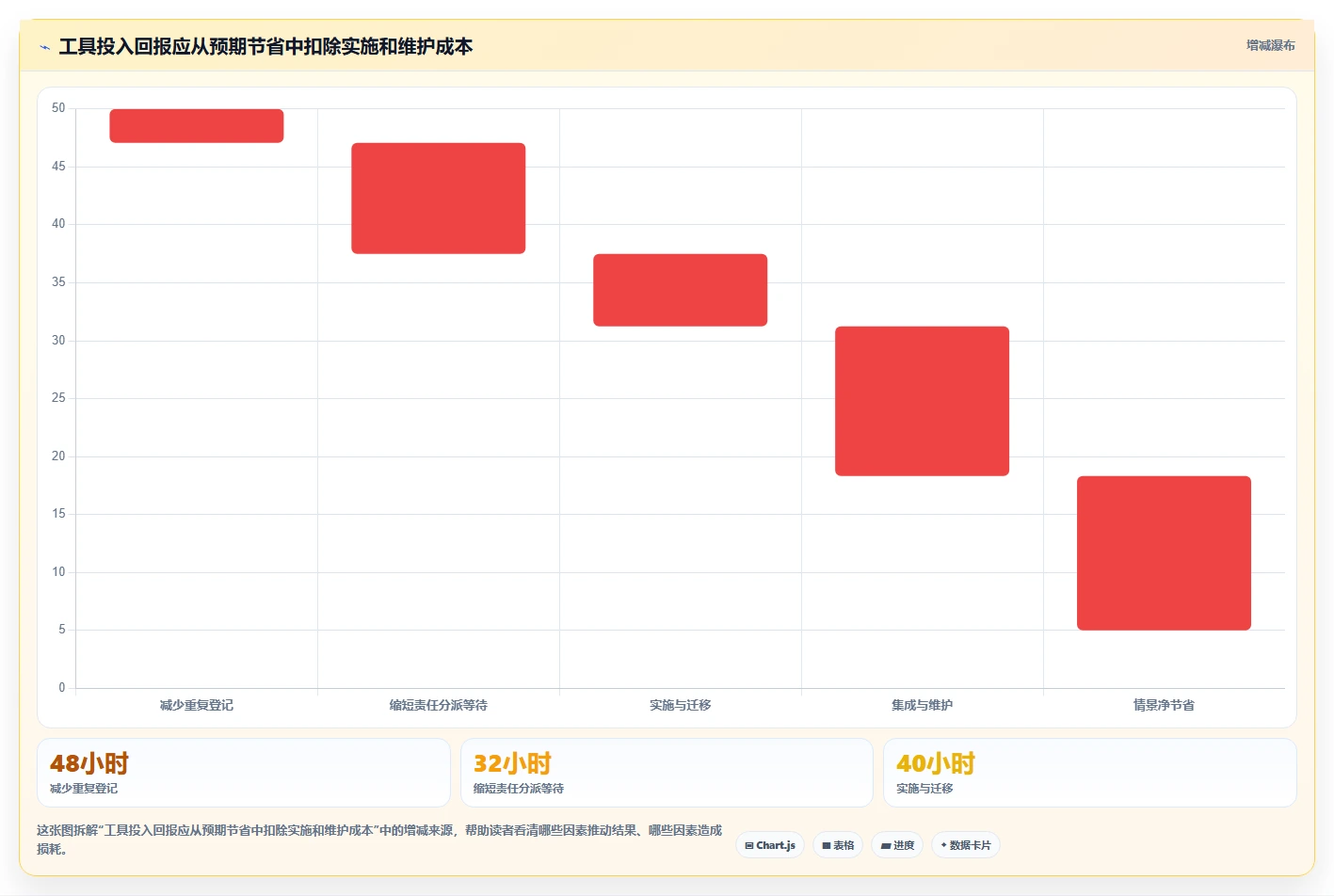Click the y-axis value 10
Viewport: 1334px width, 896px height.
(x=58, y=572)
